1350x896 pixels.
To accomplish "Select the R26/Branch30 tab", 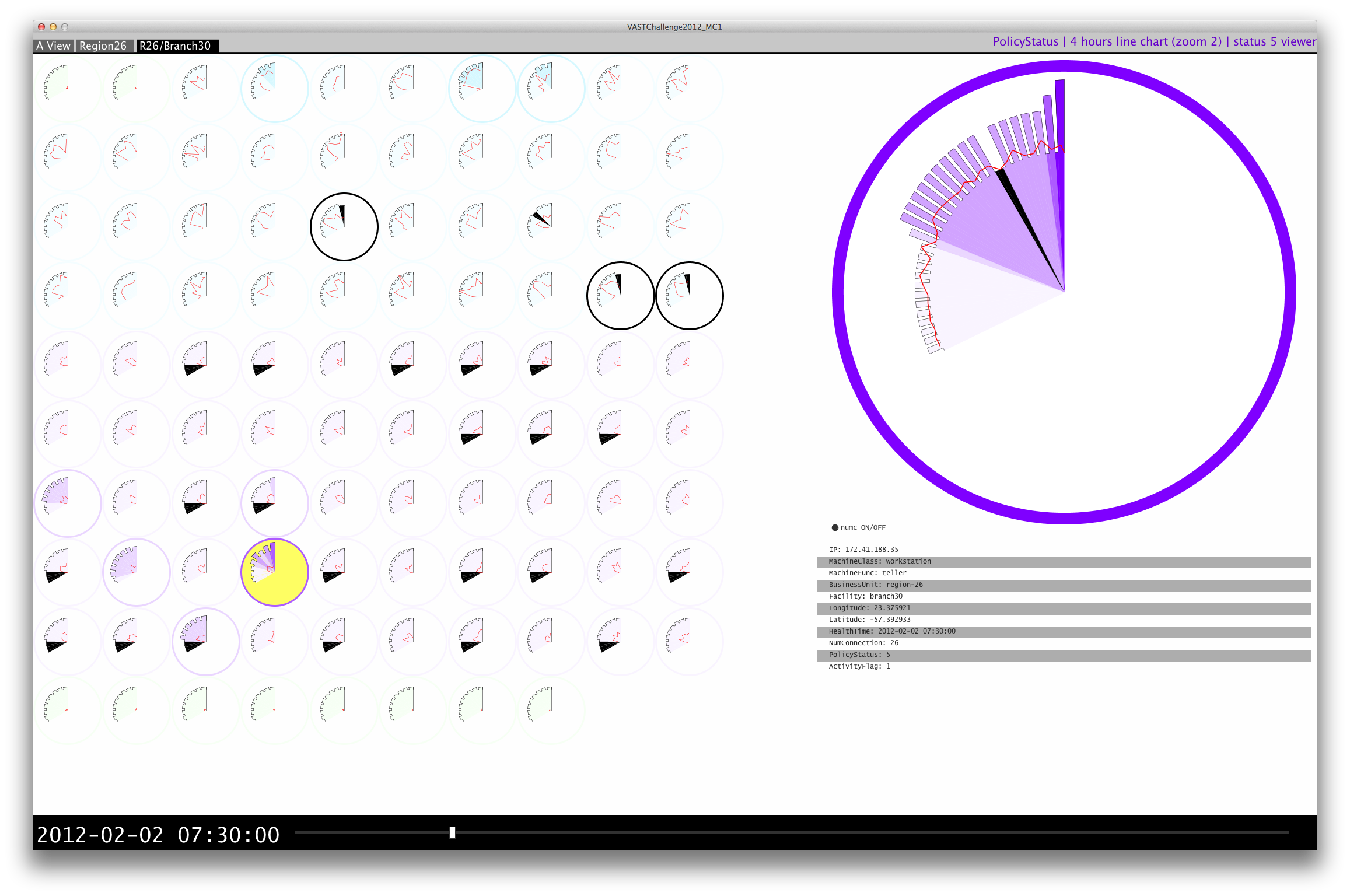I will 177,45.
